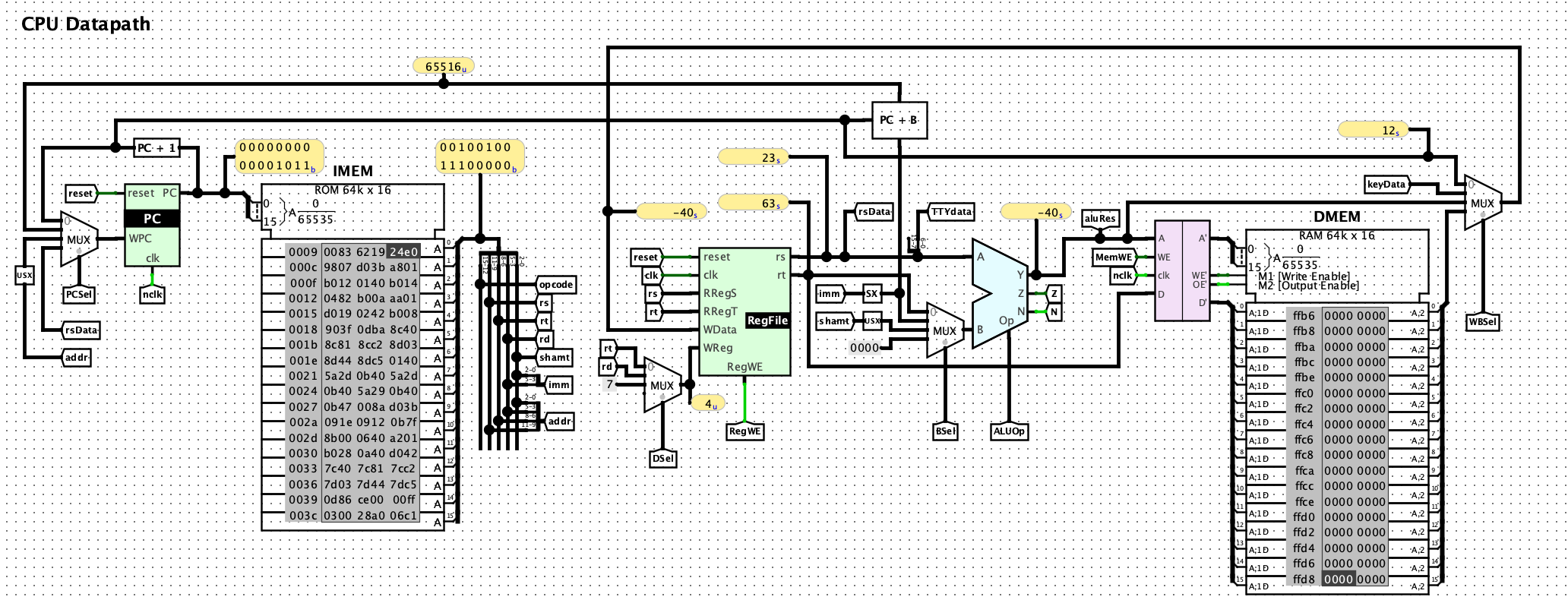Select the -40s probe left of RegFile
This screenshot has width=1568, height=600.
tap(672, 212)
